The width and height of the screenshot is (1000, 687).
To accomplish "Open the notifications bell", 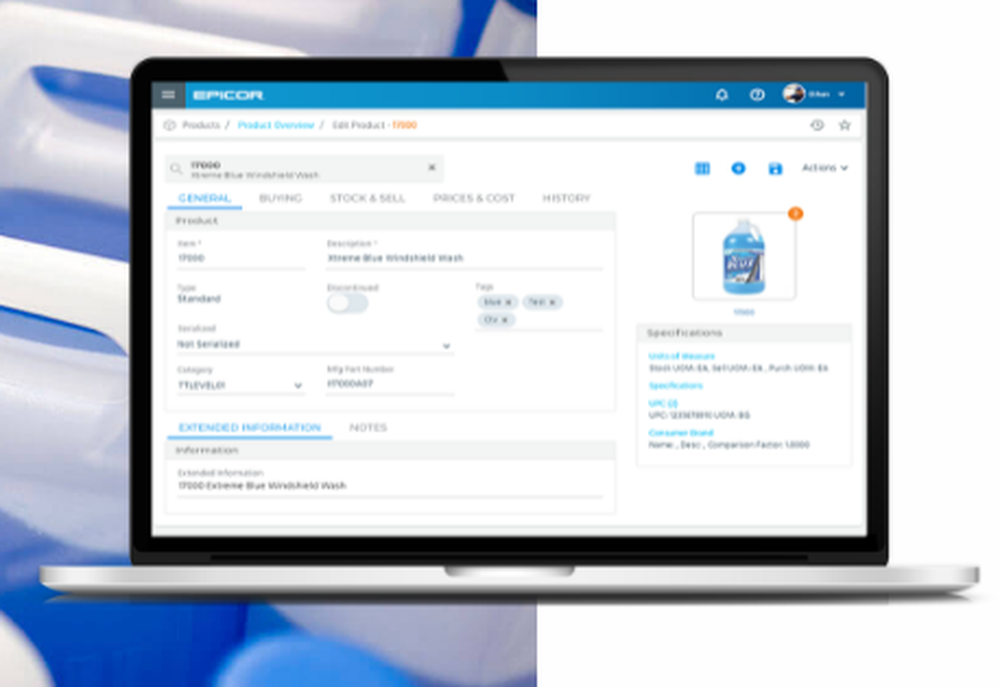I will pos(721,95).
